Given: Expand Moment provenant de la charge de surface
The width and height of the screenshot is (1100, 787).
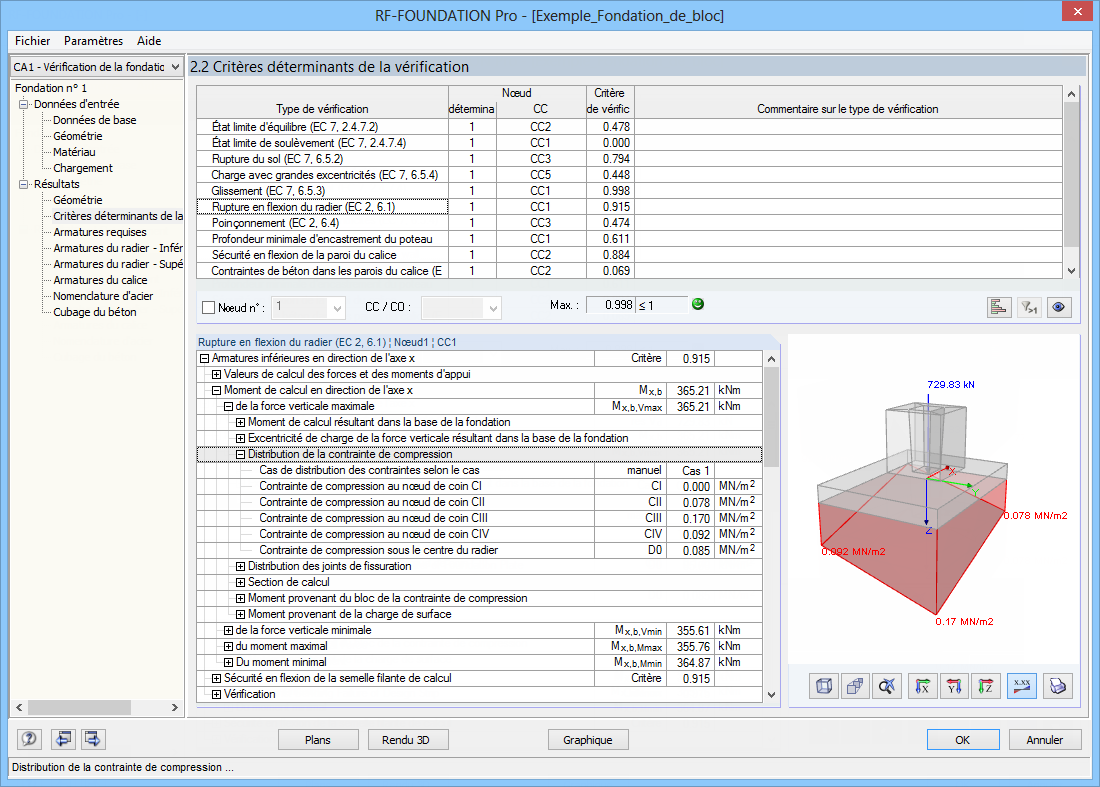Looking at the screenshot, I should pos(241,614).
